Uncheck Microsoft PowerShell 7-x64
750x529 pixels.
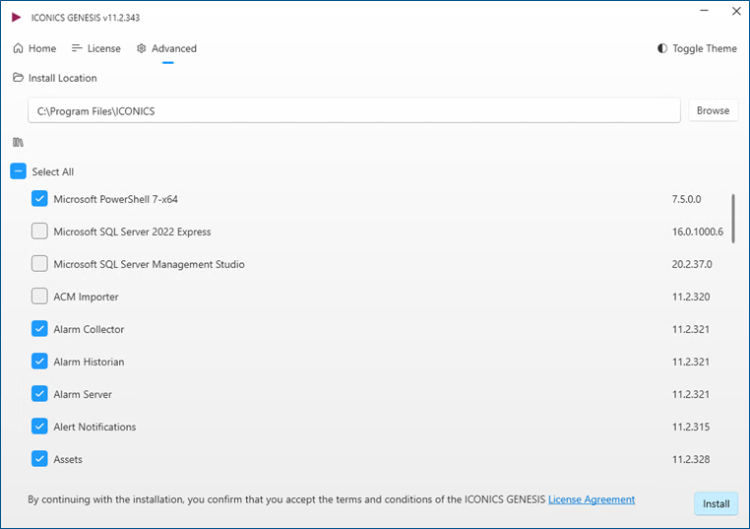pos(39,198)
